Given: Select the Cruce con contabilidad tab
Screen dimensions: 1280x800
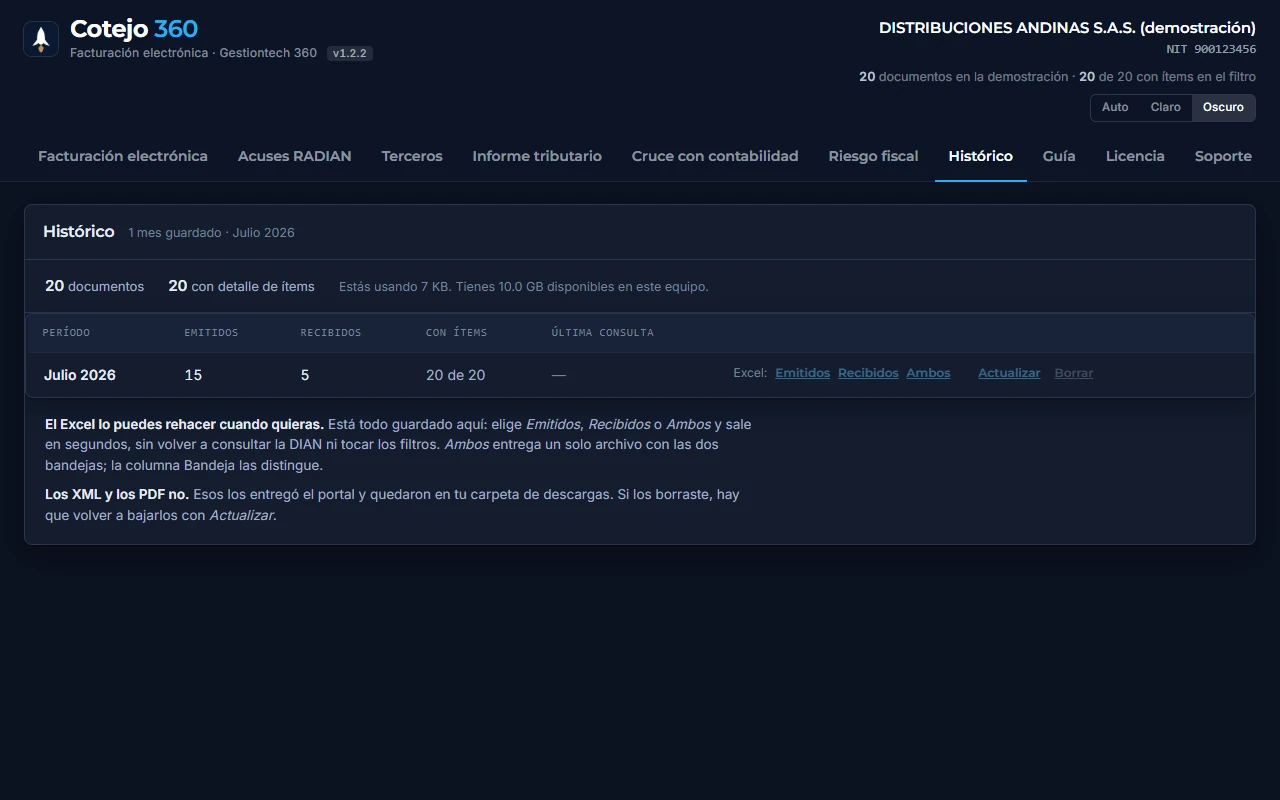Looking at the screenshot, I should [x=715, y=156].
